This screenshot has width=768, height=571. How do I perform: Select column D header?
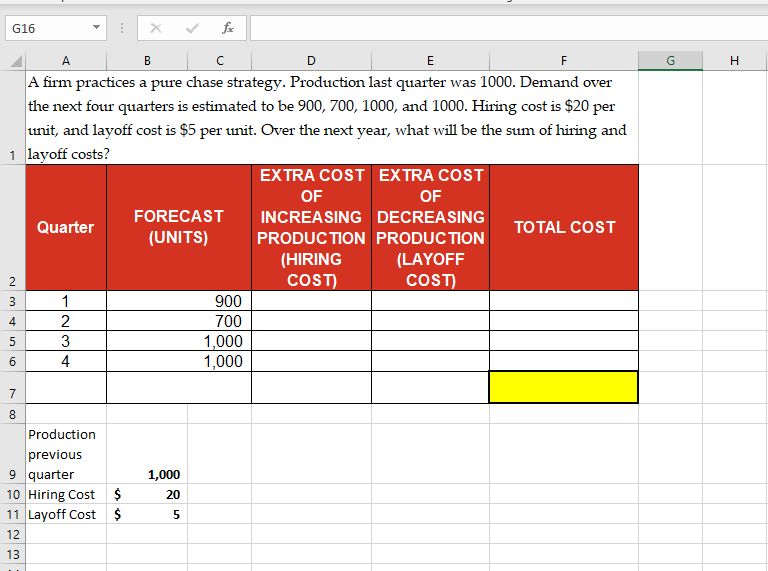311,60
